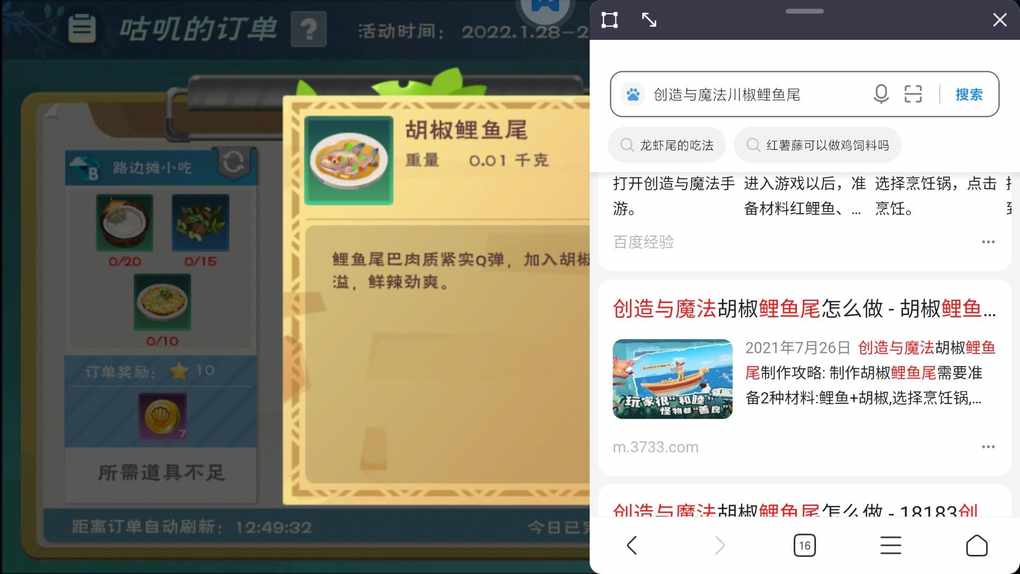Open the QR scan icon in search bar

913,94
